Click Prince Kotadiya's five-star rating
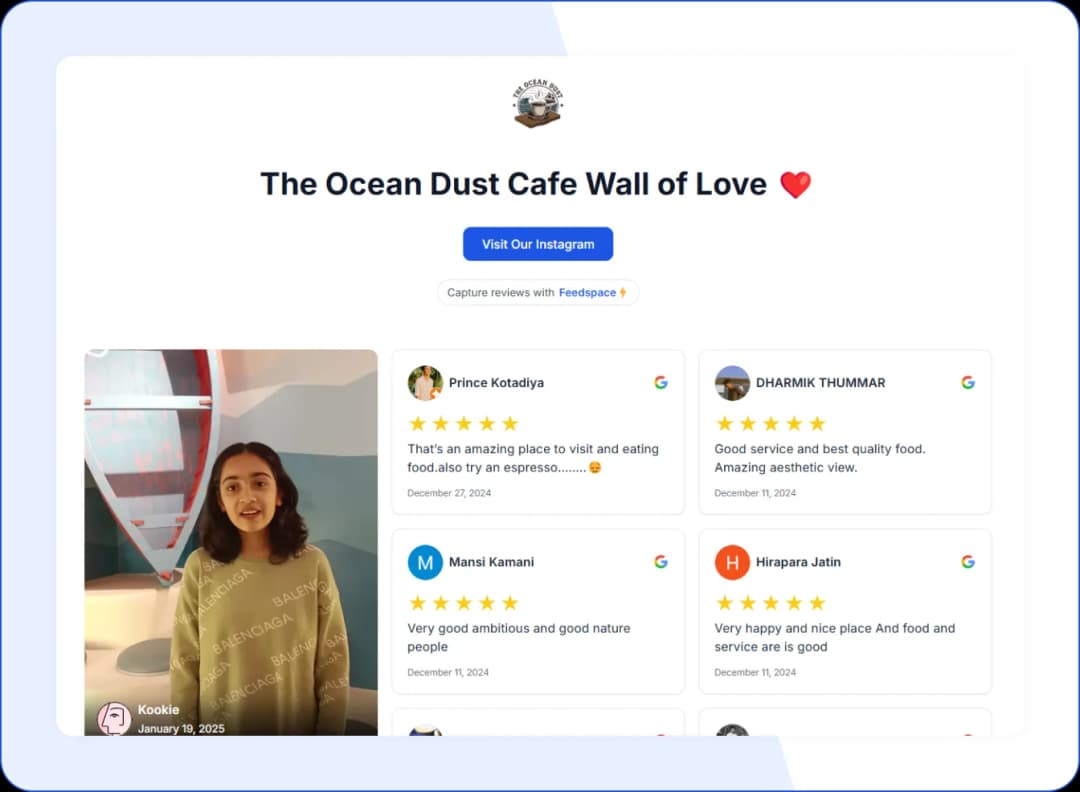 [463, 423]
